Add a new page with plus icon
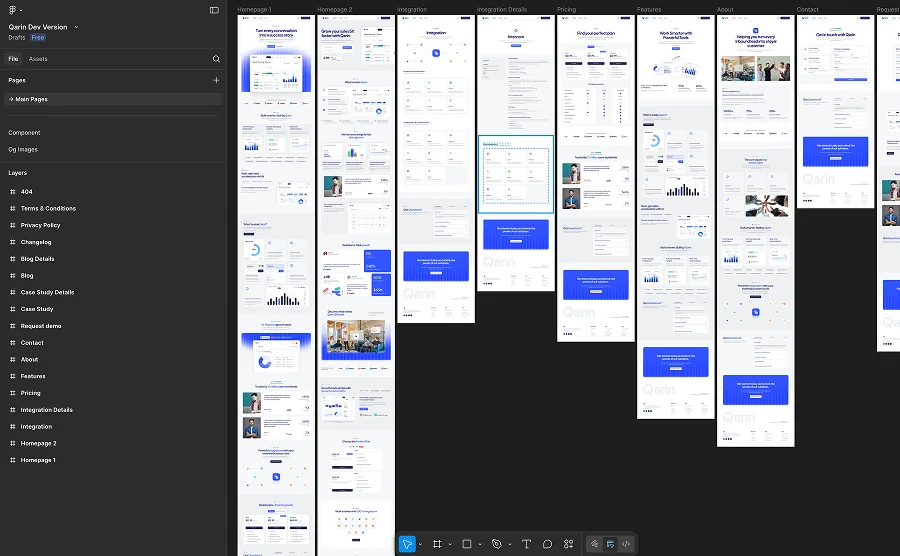The image size is (900, 556). 216,80
